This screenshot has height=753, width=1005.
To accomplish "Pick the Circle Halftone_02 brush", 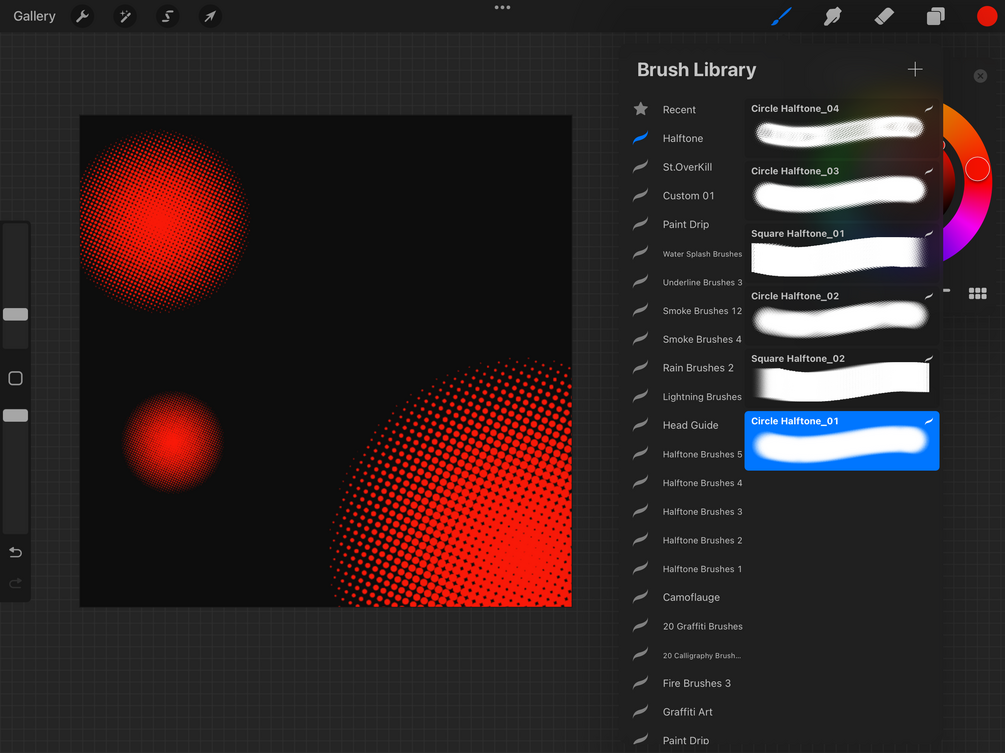I will [x=842, y=315].
